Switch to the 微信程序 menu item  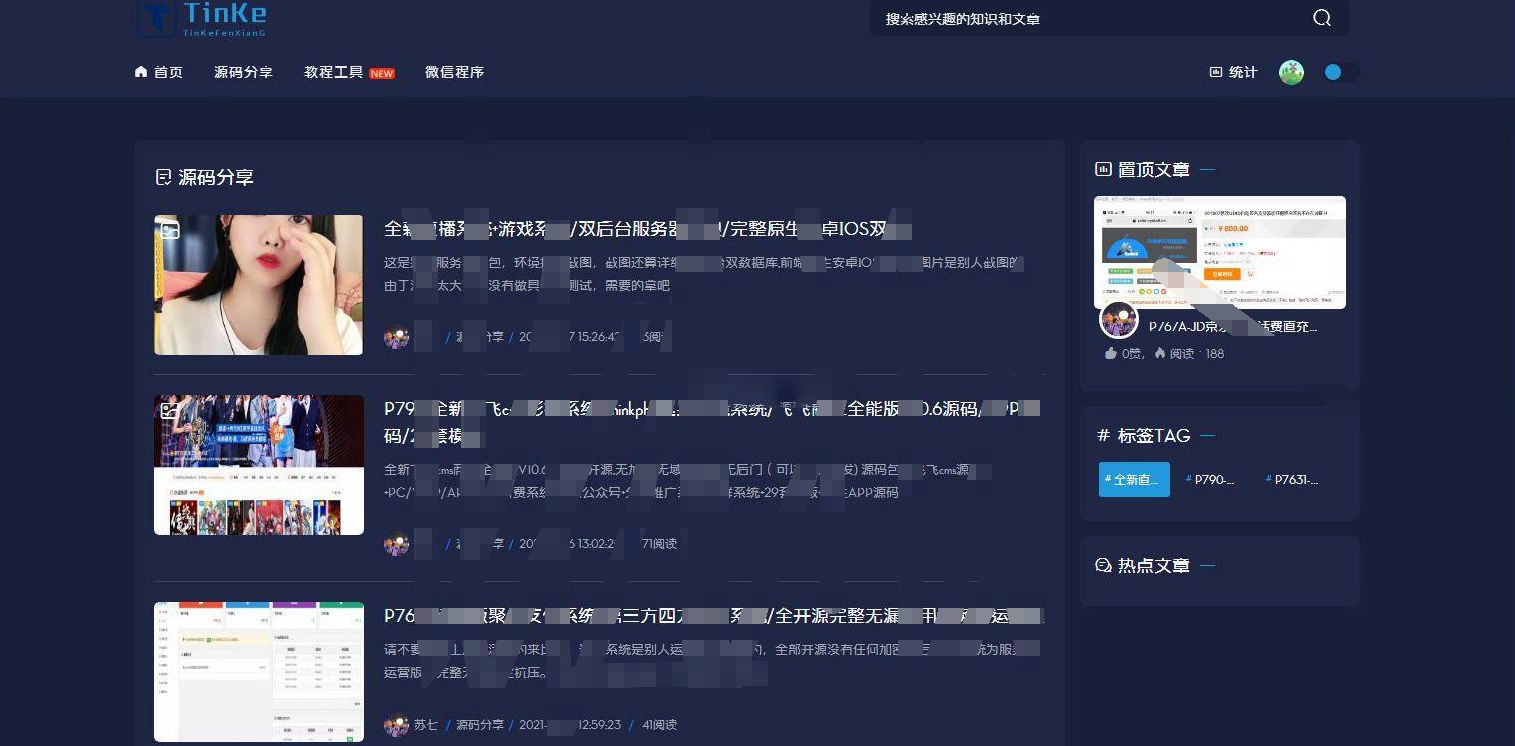point(454,71)
